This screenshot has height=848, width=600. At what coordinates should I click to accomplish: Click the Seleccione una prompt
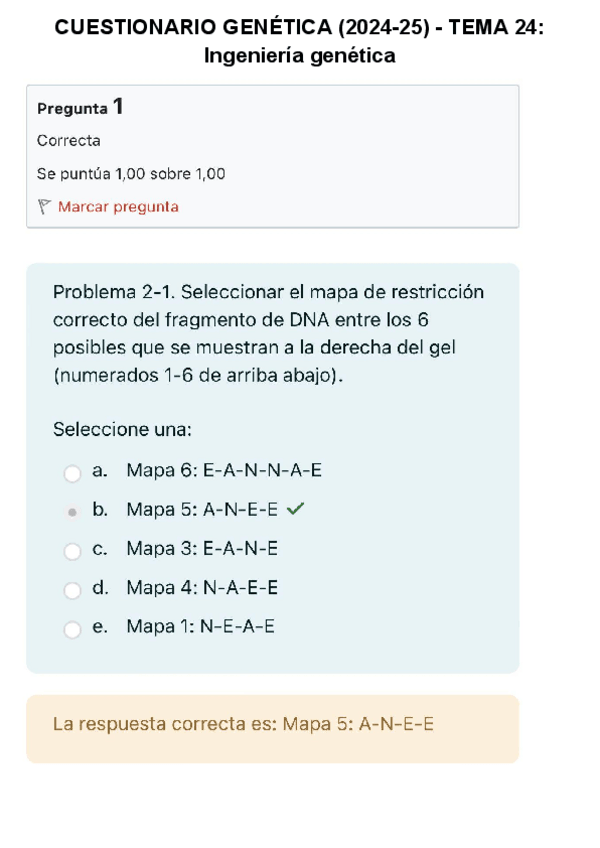(122, 429)
